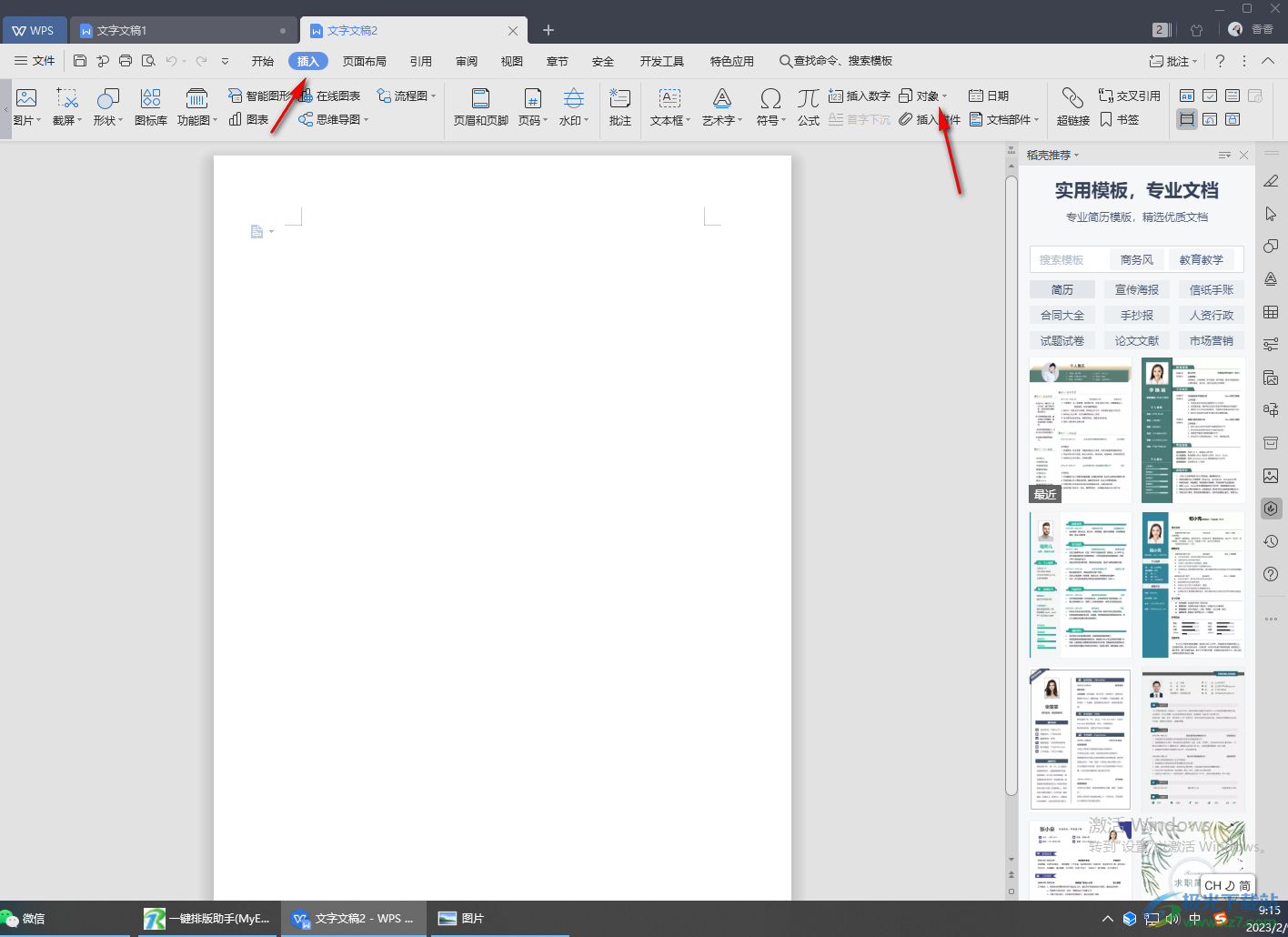Screen dimensions: 1288x937
Task: Click the help question mark icon
Action: tap(1221, 61)
